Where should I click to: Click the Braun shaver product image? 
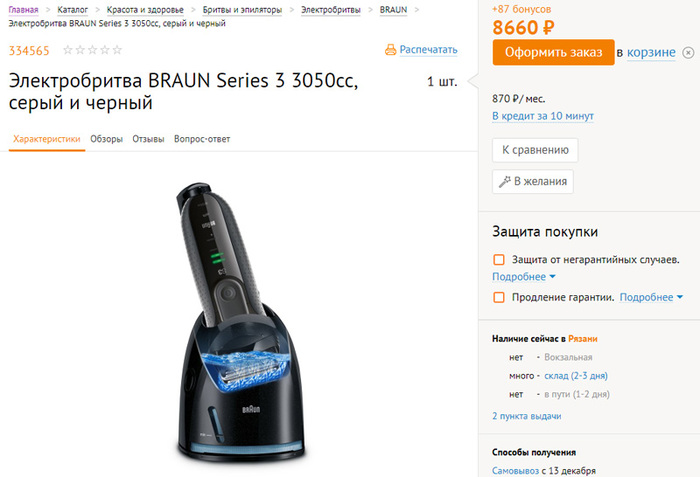pyautogui.click(x=239, y=322)
